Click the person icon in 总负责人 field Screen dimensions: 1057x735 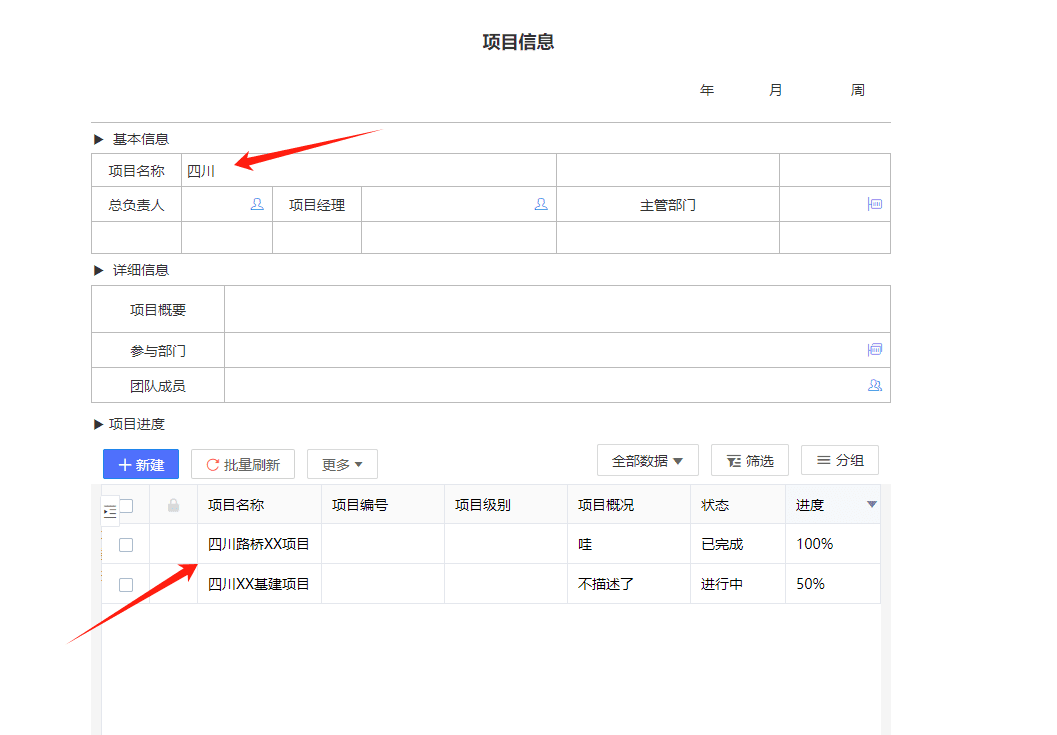pos(257,204)
